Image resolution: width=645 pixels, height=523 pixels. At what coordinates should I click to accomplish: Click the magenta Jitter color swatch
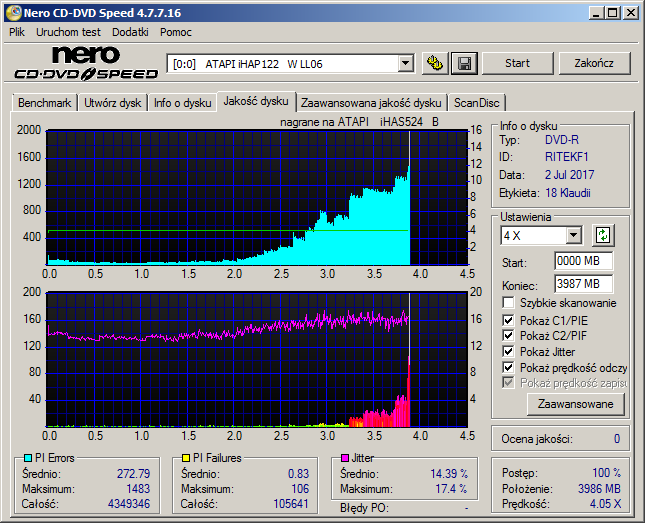[345, 458]
